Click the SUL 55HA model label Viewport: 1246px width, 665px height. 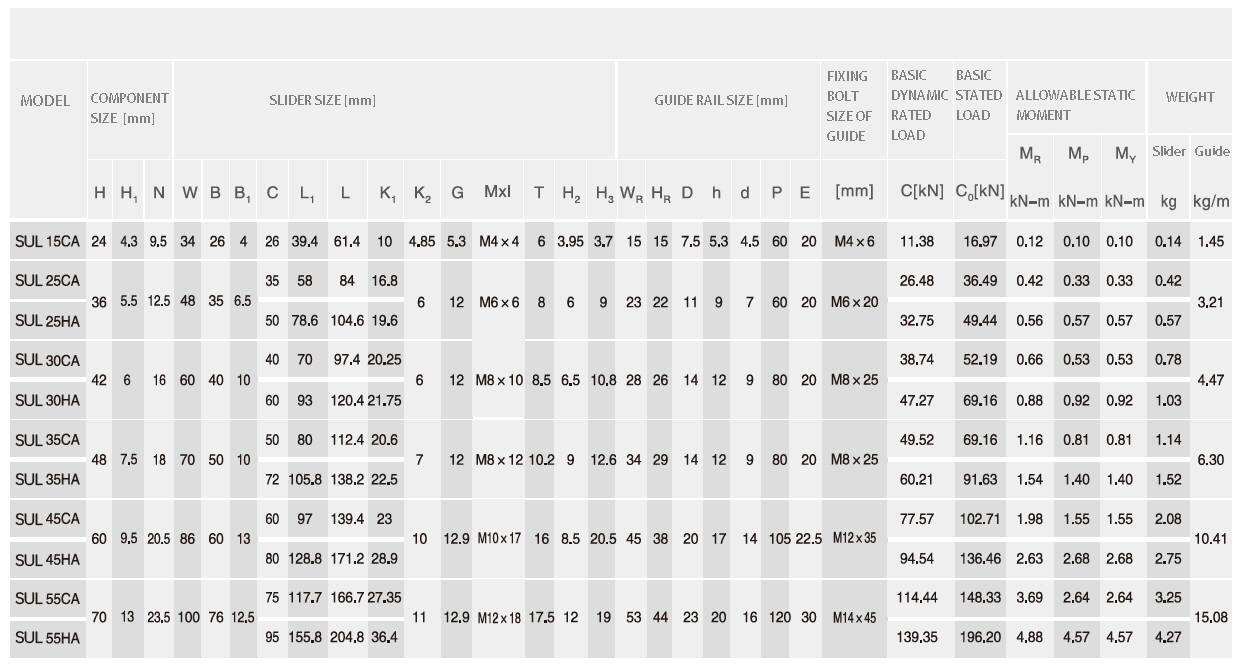(x=47, y=637)
